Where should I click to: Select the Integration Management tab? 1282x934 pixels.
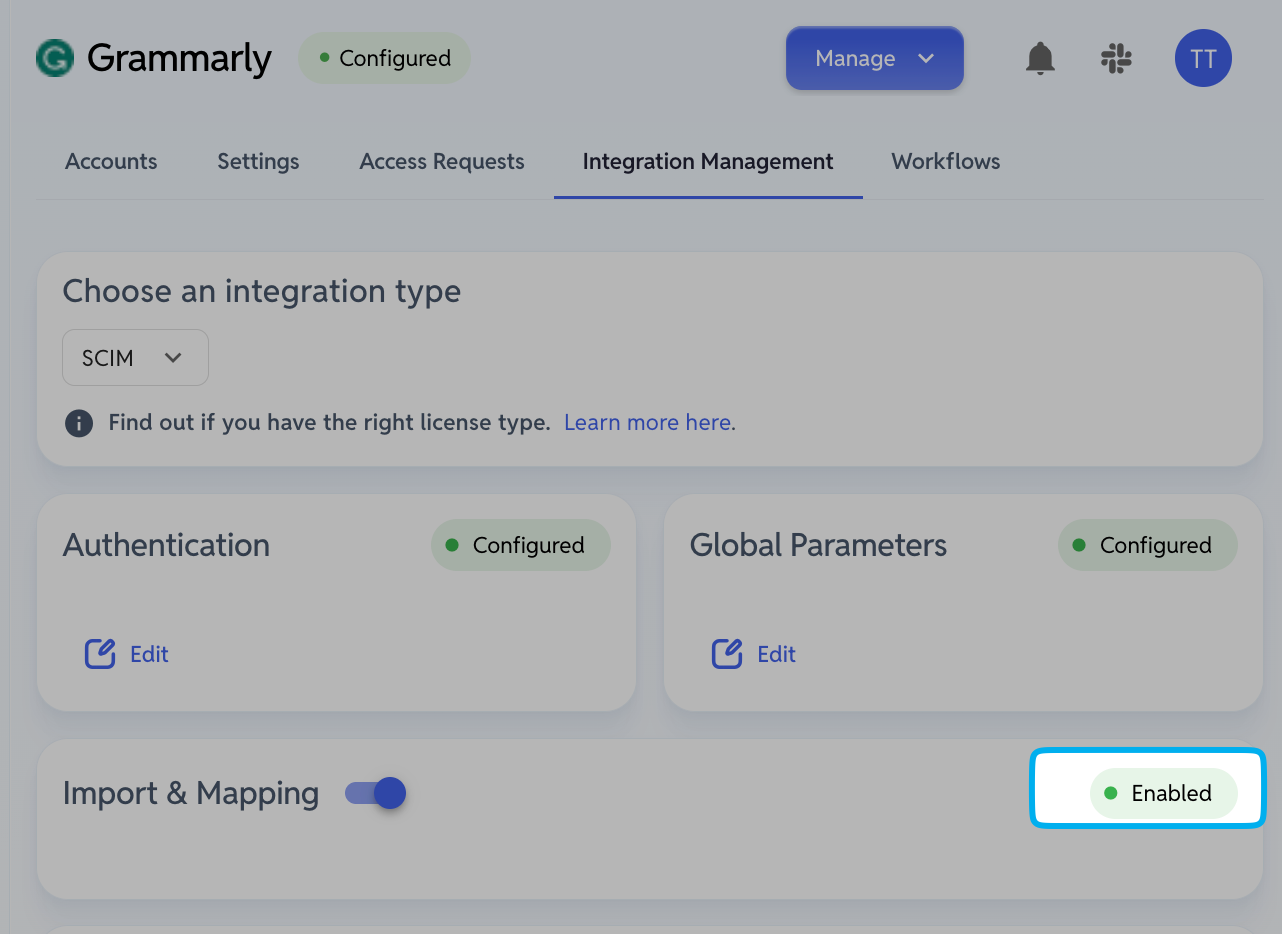point(708,161)
